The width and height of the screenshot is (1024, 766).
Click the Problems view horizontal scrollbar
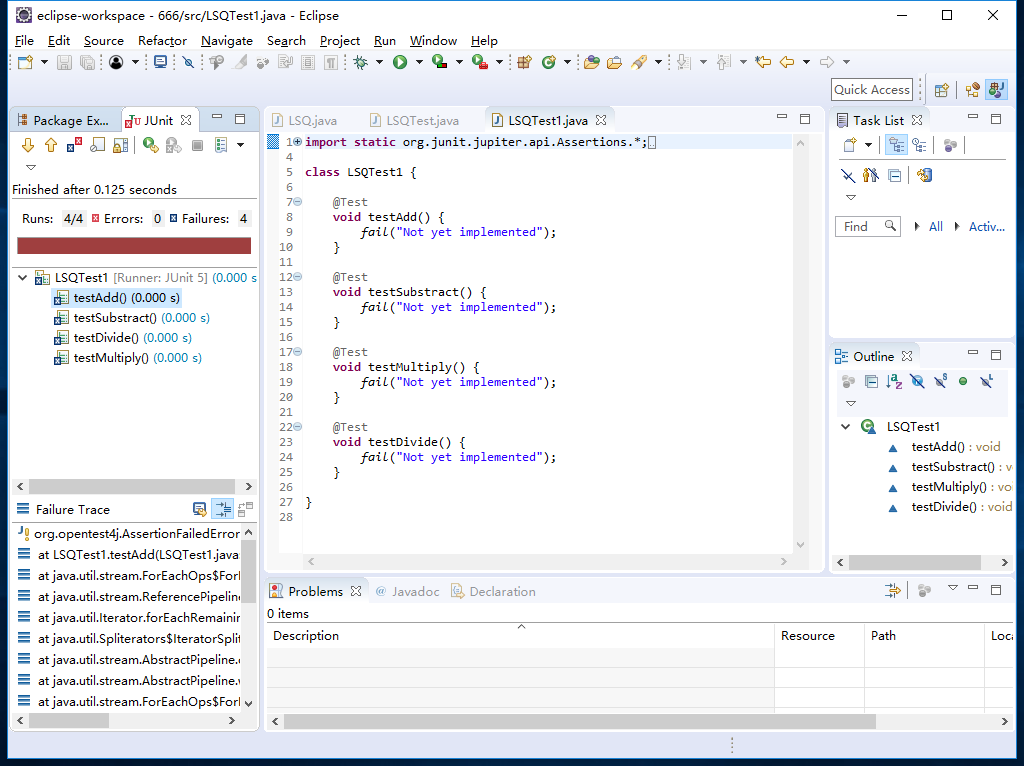[579, 722]
